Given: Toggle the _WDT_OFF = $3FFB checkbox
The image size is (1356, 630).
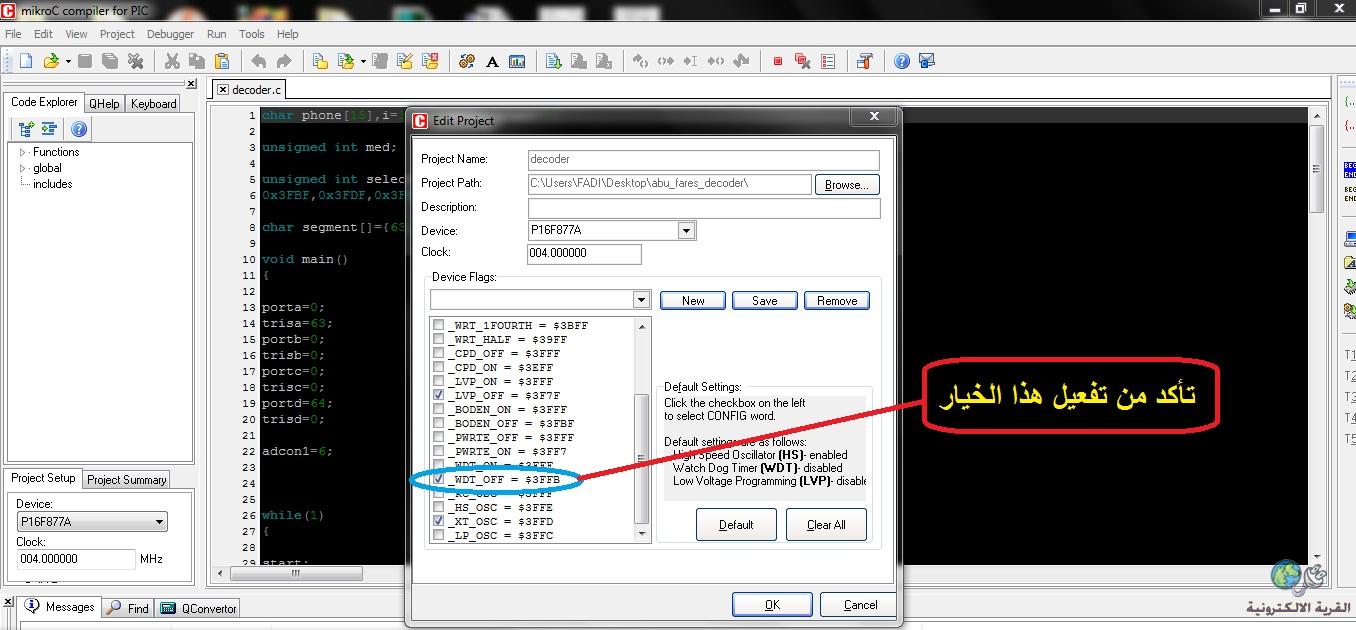Looking at the screenshot, I should click(439, 480).
